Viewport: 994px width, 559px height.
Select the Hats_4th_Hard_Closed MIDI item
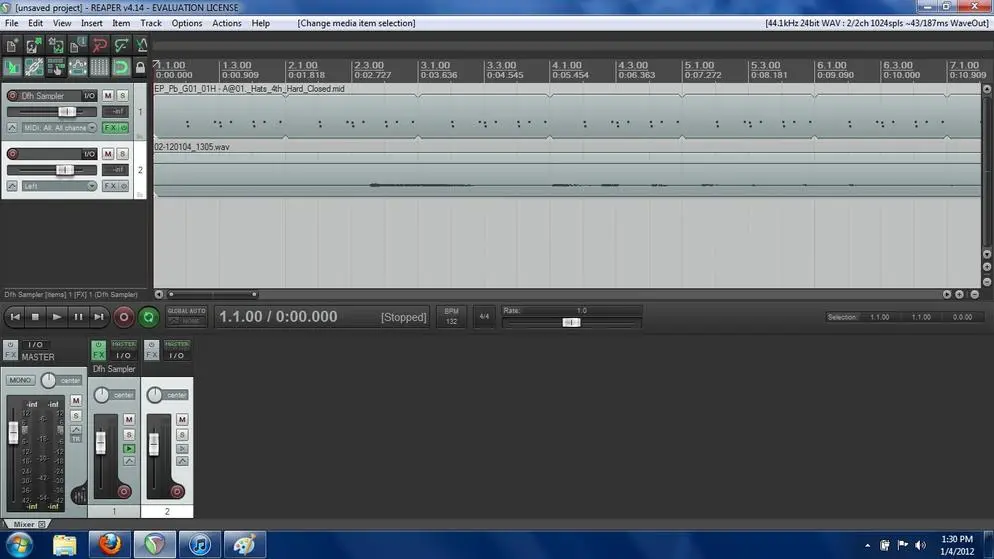click(x=567, y=112)
